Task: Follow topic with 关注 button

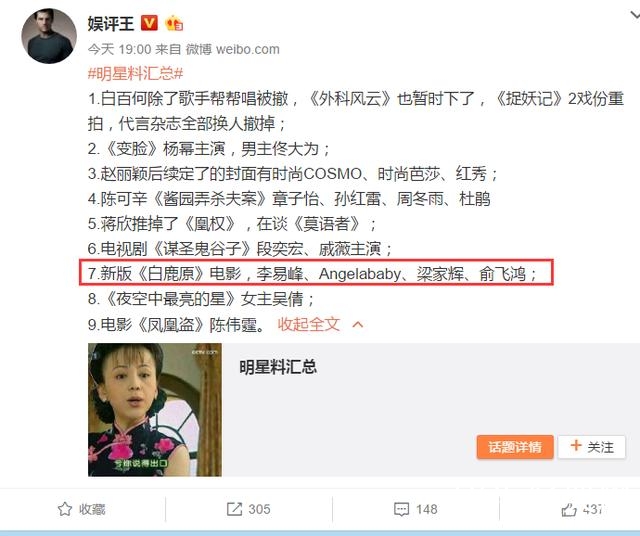Action: [x=592, y=447]
